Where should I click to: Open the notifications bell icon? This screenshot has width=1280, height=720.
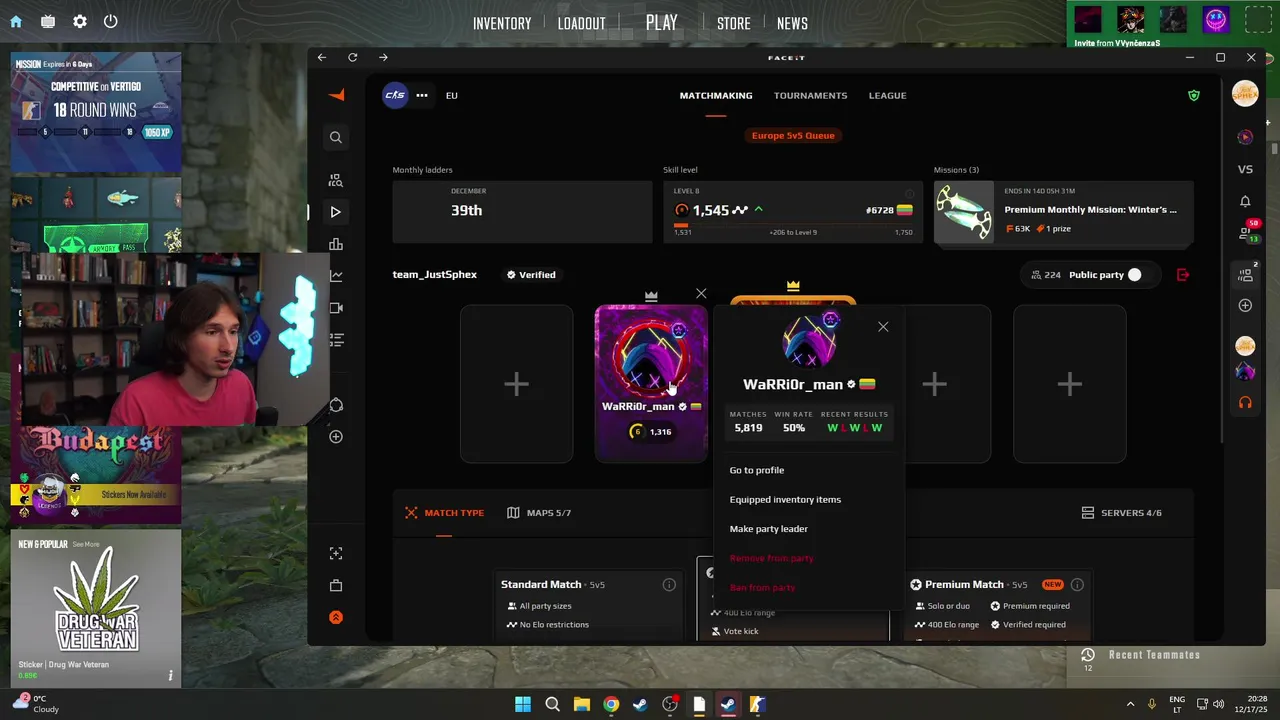pos(1245,202)
